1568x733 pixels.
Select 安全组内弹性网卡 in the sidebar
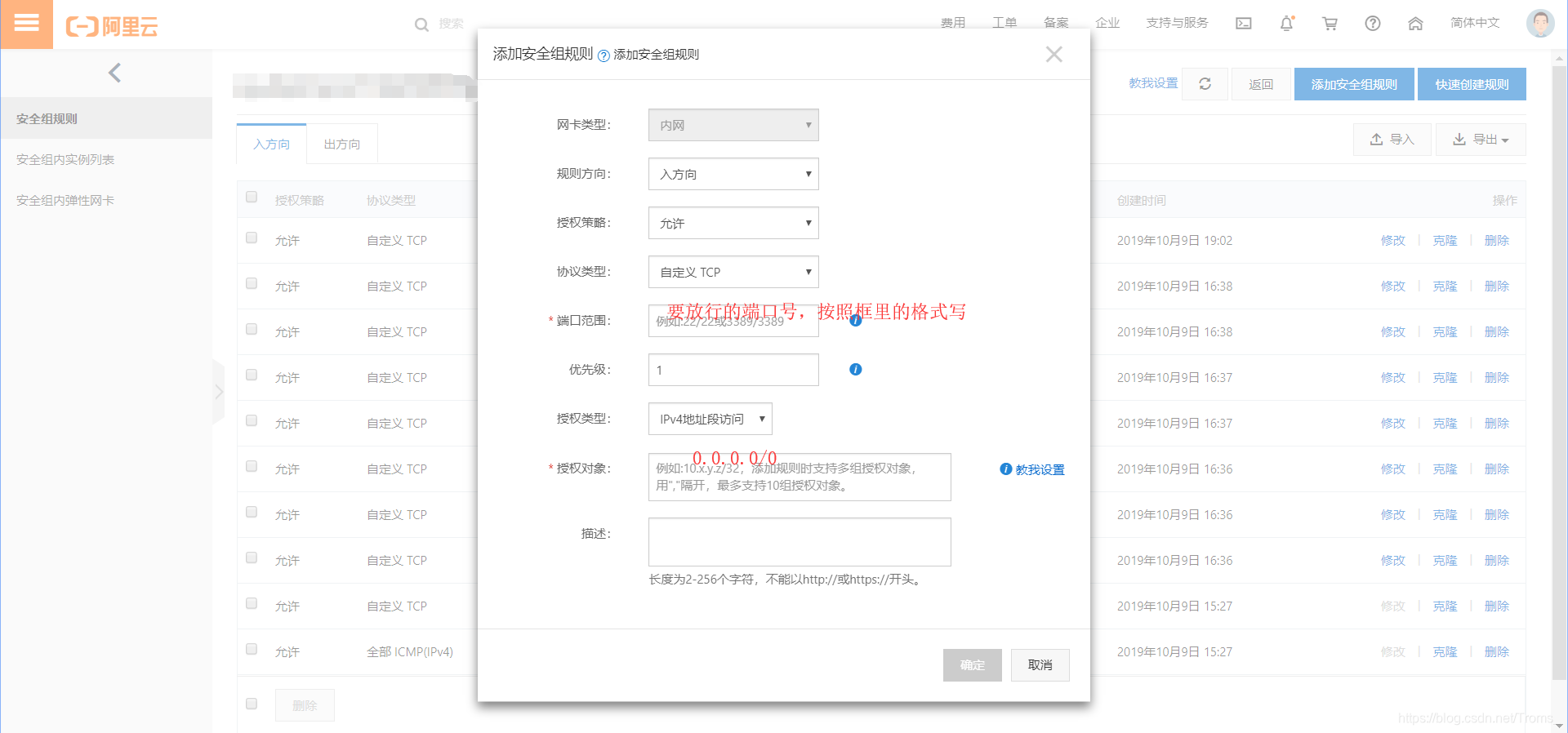[106, 200]
